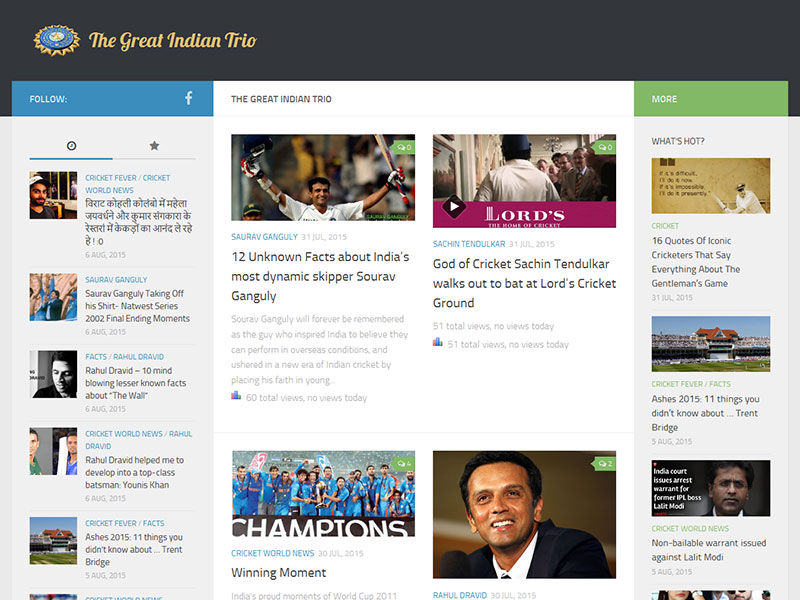Open Younis Khan sidebar thumbnail
This screenshot has width=800, height=600.
pos(53,451)
